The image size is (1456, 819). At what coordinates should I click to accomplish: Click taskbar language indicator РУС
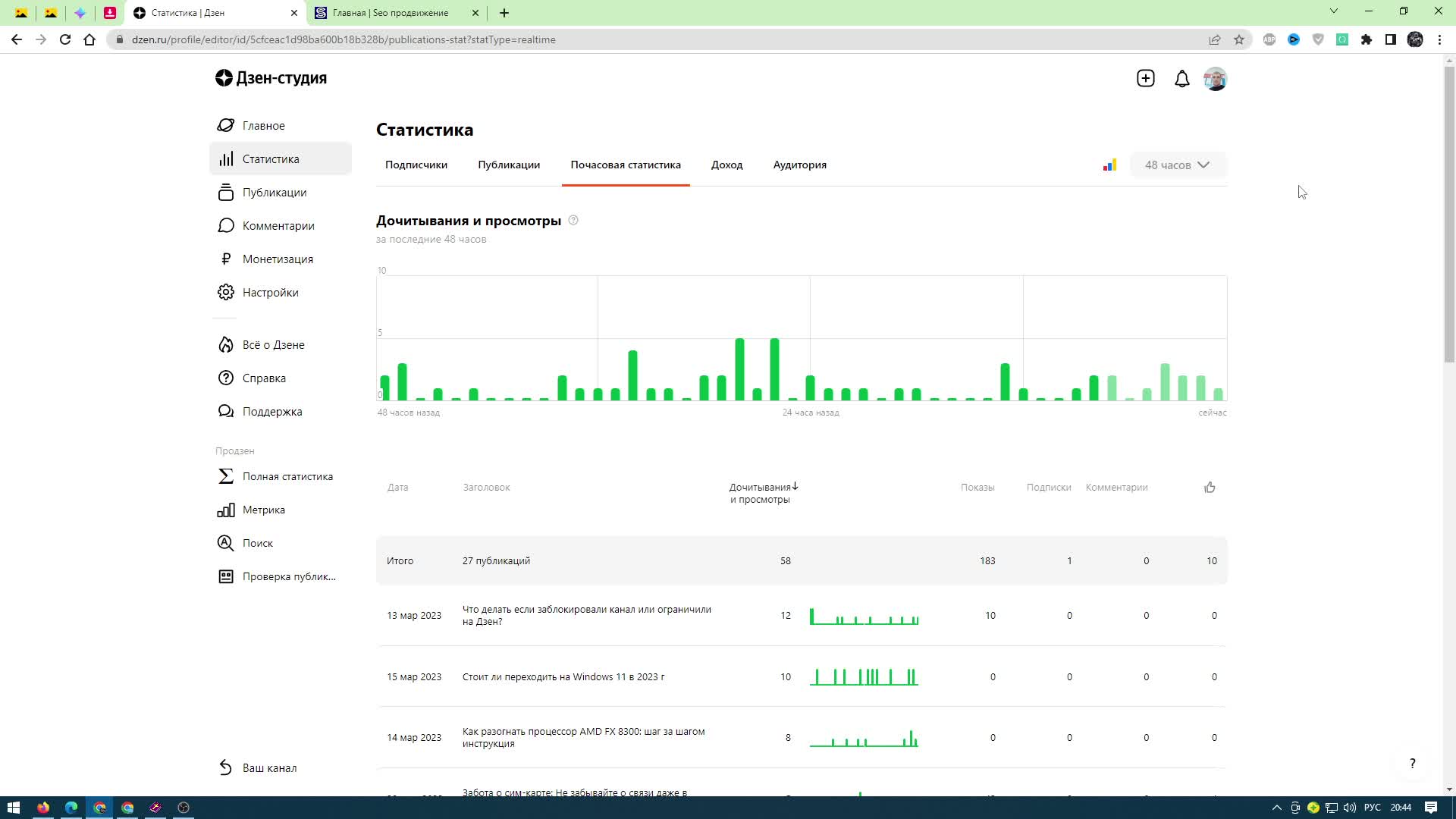1373,808
